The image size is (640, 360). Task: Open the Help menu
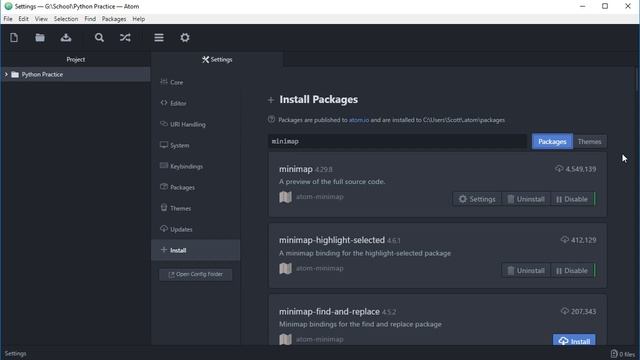(x=138, y=19)
